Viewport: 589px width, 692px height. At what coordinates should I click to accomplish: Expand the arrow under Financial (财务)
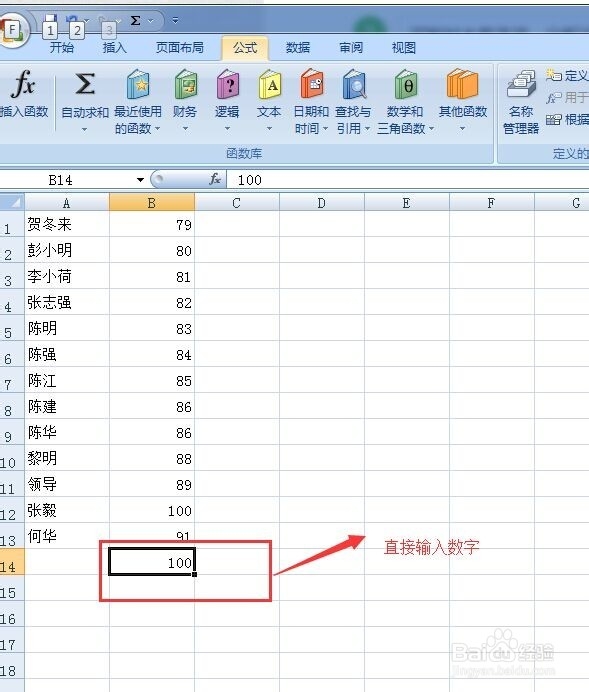185,129
